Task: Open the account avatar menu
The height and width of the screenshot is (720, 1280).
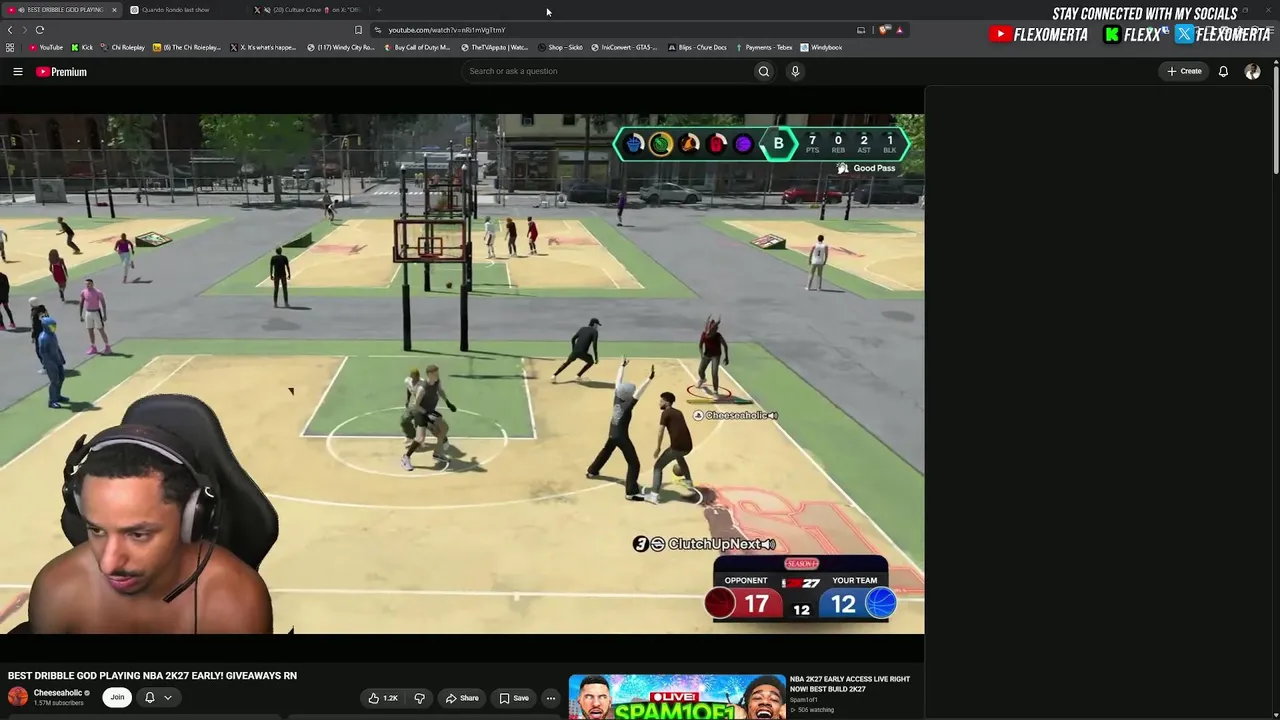Action: point(1252,72)
